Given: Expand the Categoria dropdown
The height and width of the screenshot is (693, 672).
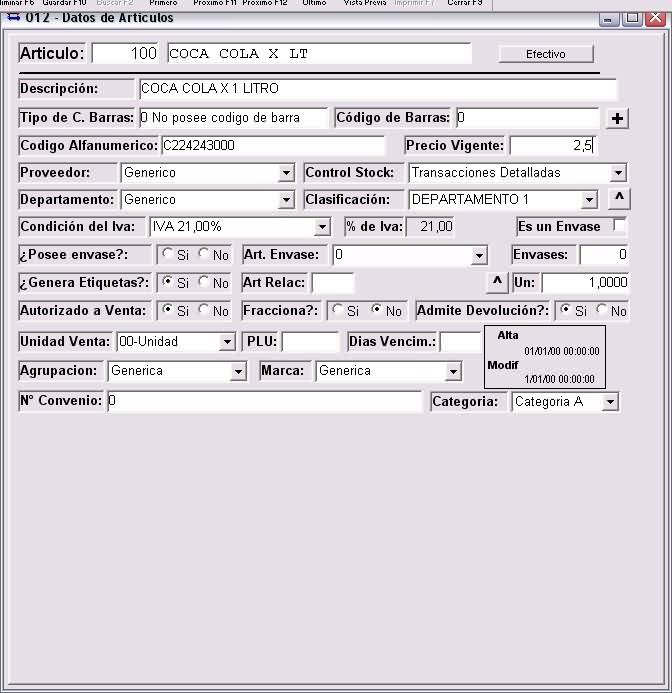Looking at the screenshot, I should [x=610, y=402].
